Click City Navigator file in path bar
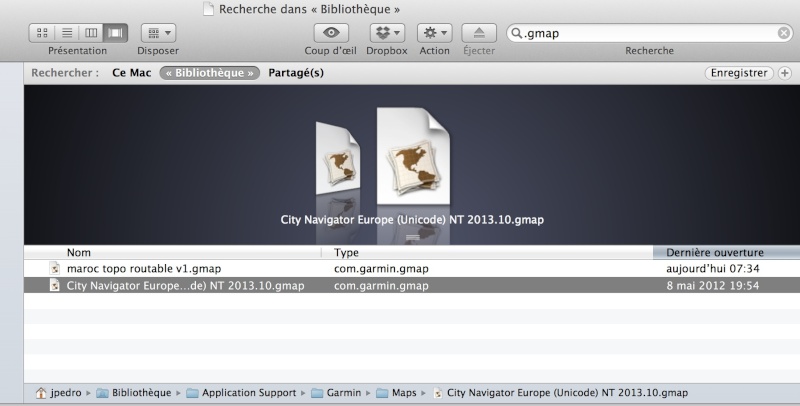The height and width of the screenshot is (406, 800). (x=560, y=393)
